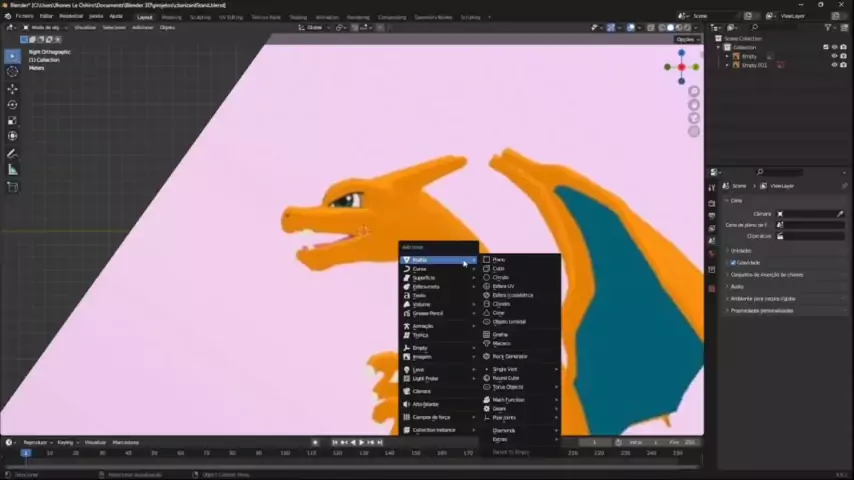854x480 pixels.
Task: Toggle viewport overlays button
Action: [x=631, y=27]
